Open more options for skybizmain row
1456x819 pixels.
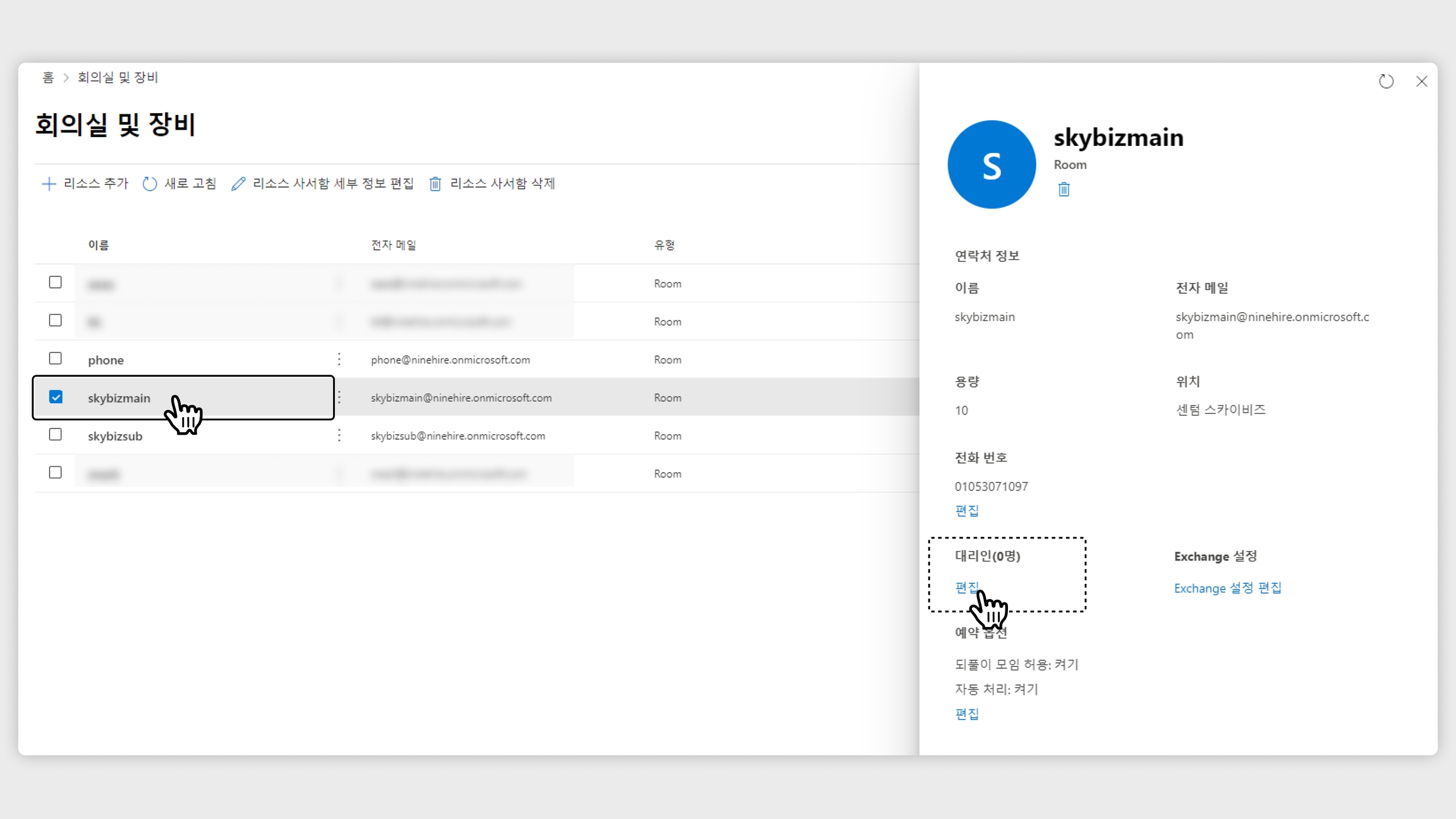[339, 397]
